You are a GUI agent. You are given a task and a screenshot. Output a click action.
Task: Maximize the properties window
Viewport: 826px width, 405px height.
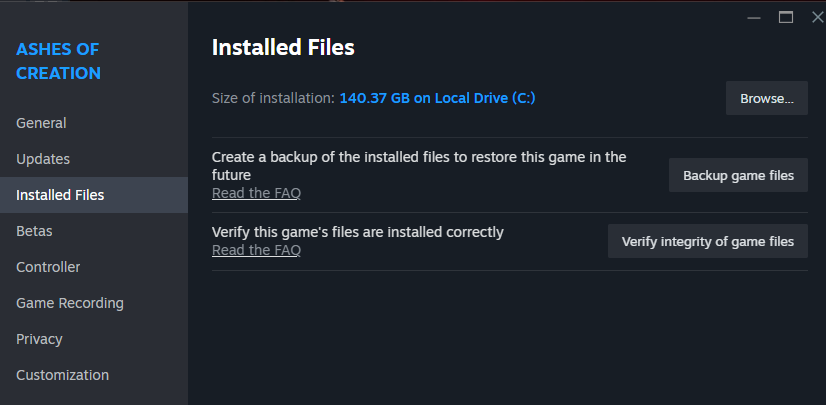[x=786, y=17]
